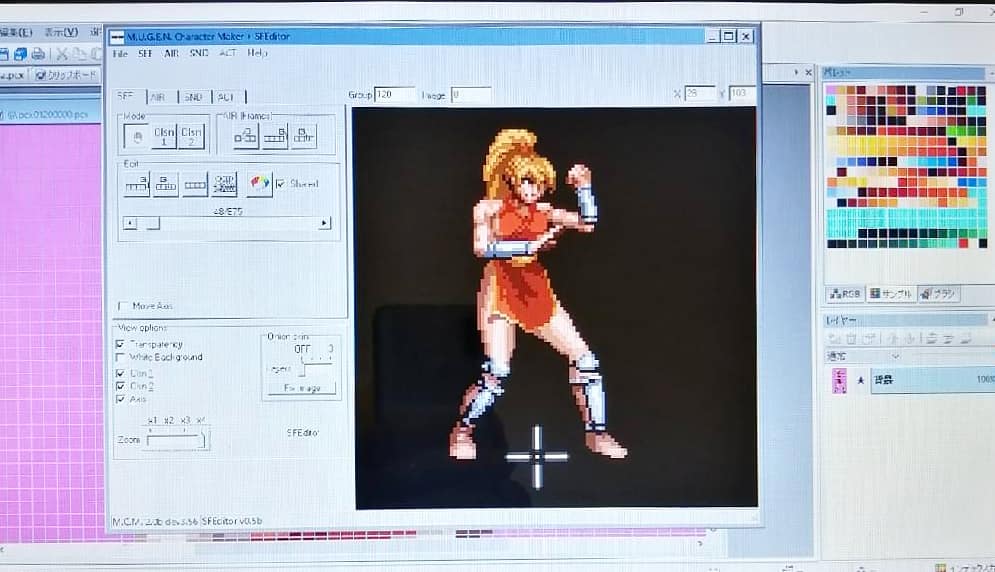The image size is (995, 572).
Task: Click the axis crosshair on sprite canvas
Action: coord(537,456)
